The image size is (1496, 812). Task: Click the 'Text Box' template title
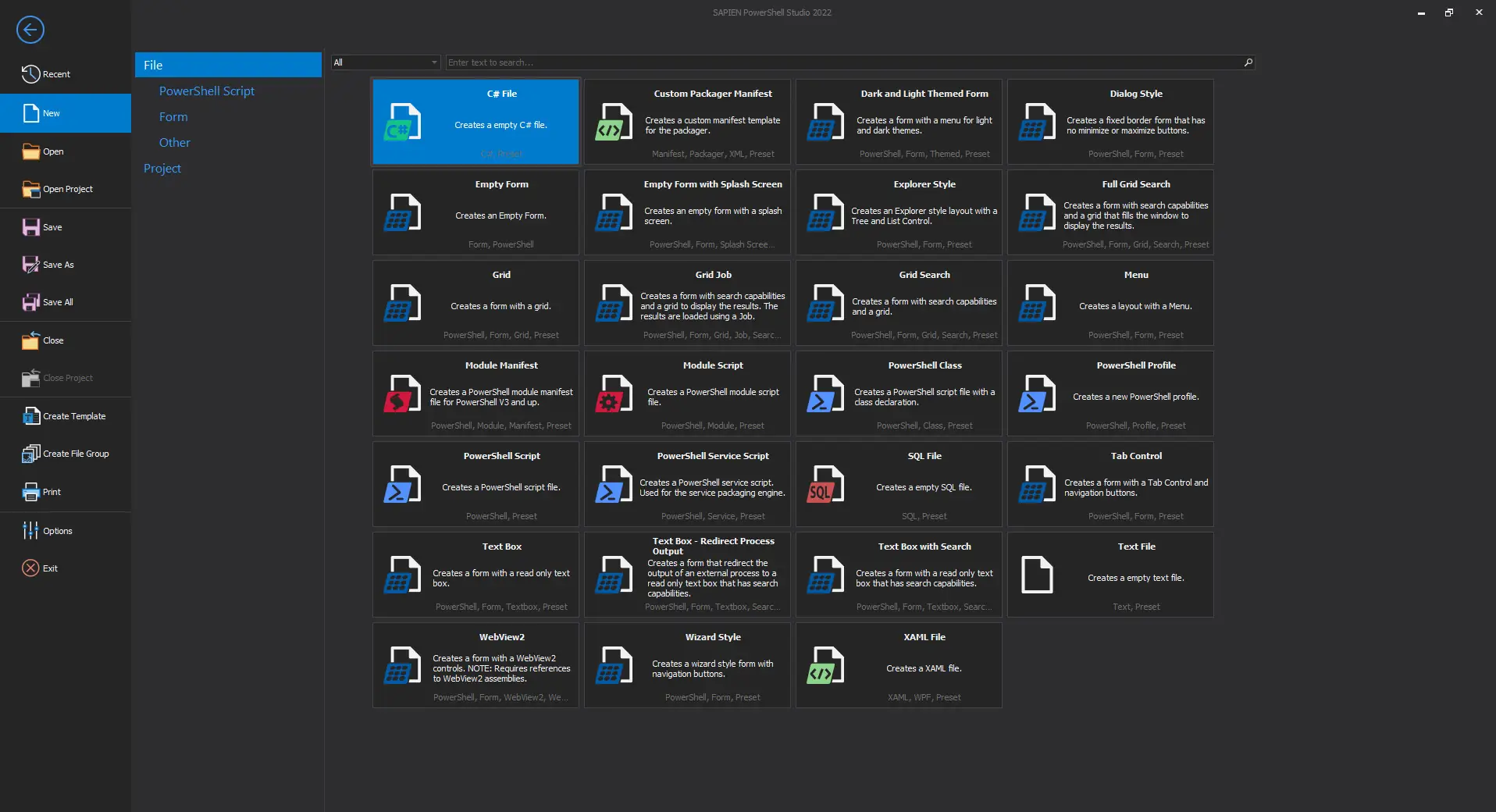[501, 547]
